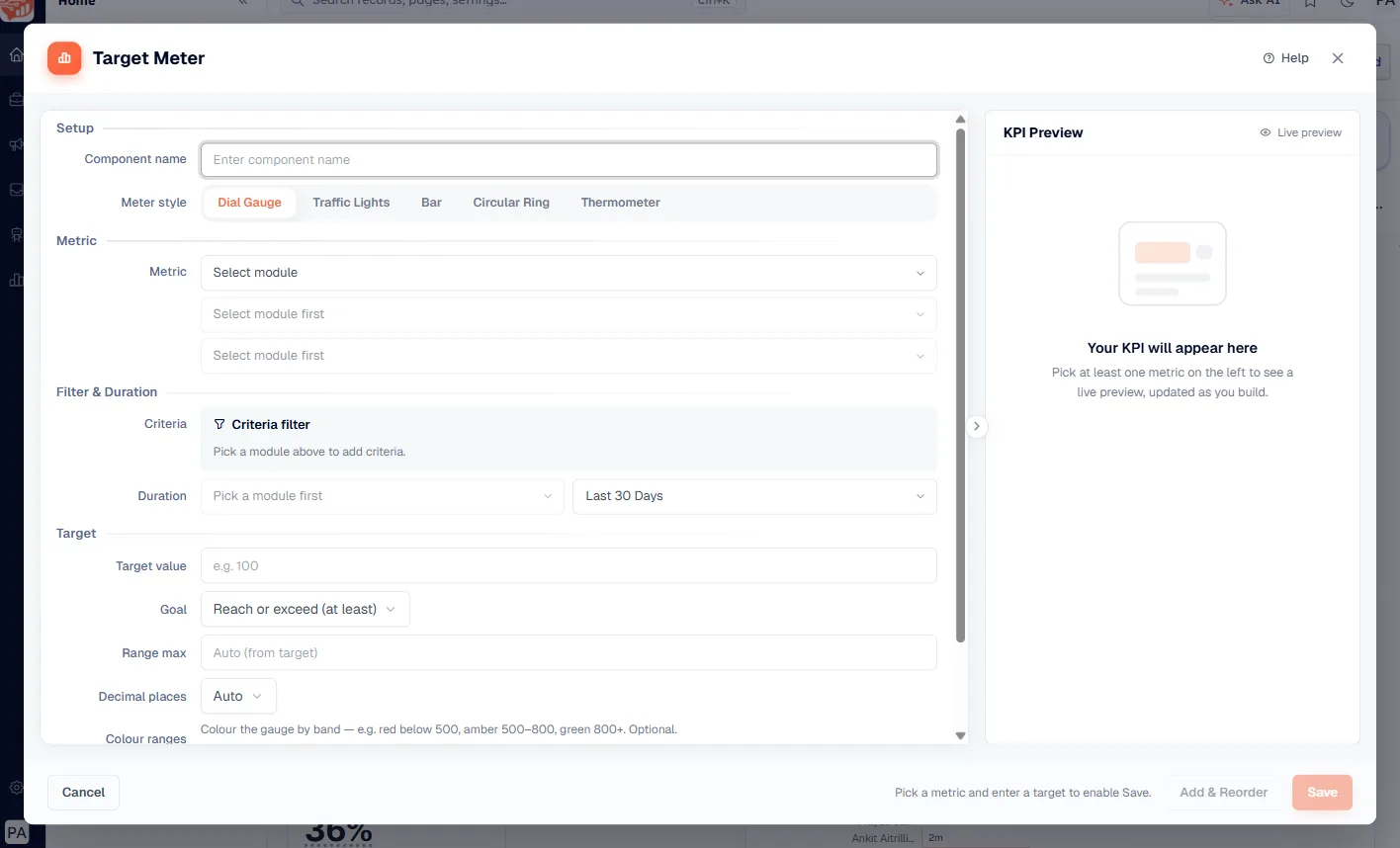Click the form's scroll down arrow

pos(960,735)
